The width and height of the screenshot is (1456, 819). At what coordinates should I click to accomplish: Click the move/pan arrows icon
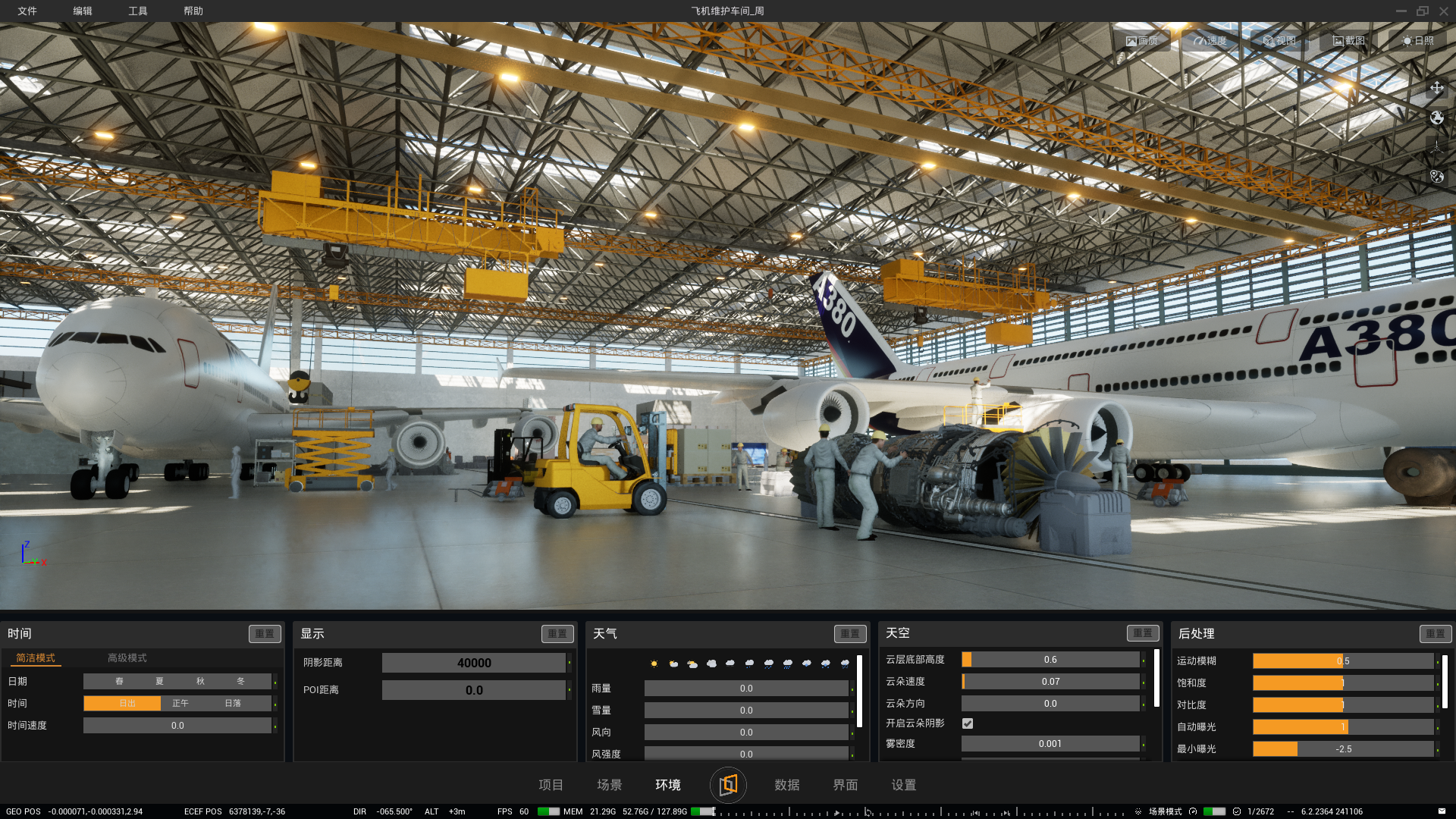coord(1436,88)
